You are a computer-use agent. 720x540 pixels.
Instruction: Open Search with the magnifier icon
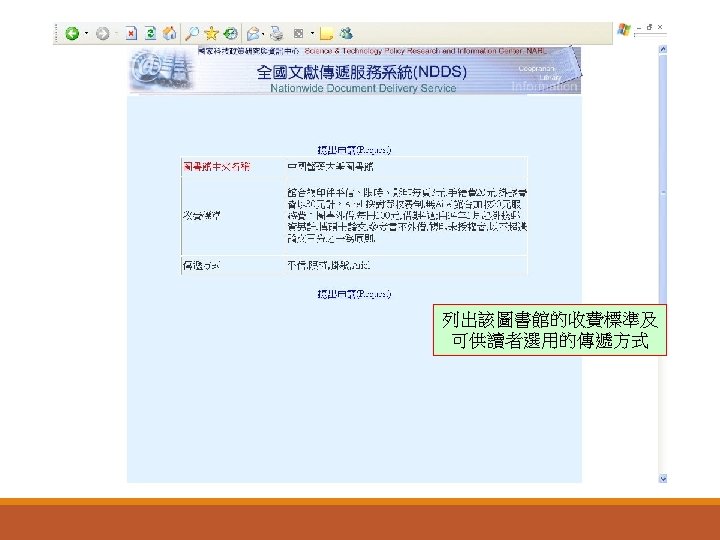pos(191,33)
